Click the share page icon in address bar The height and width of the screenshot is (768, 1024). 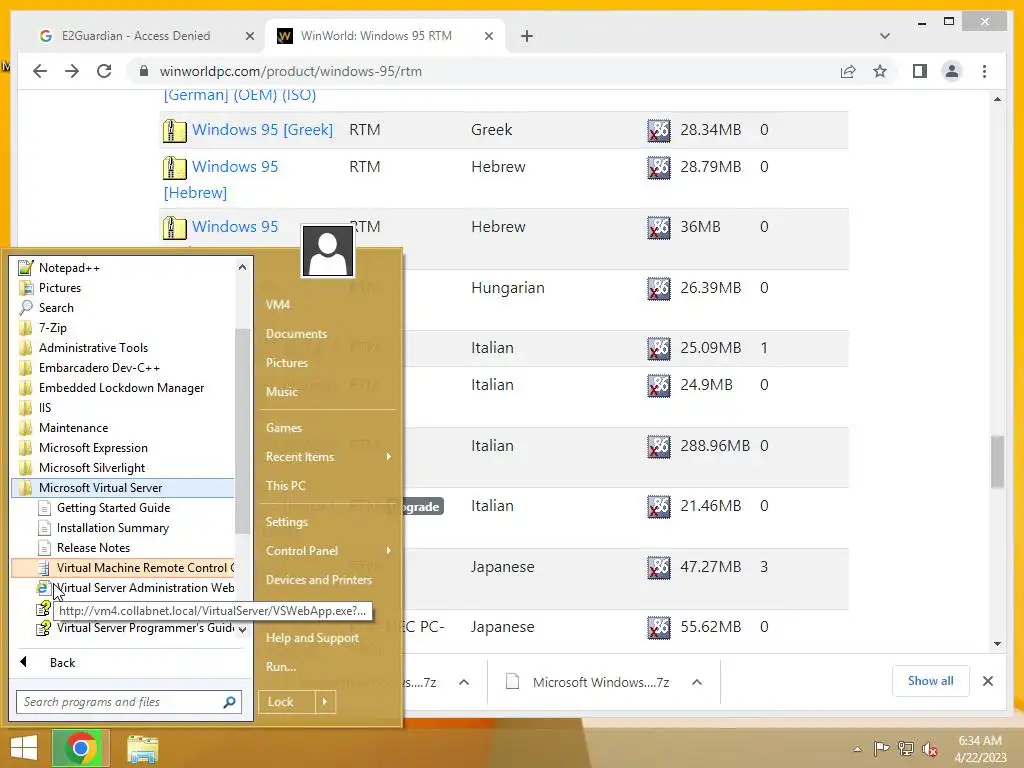[x=848, y=71]
